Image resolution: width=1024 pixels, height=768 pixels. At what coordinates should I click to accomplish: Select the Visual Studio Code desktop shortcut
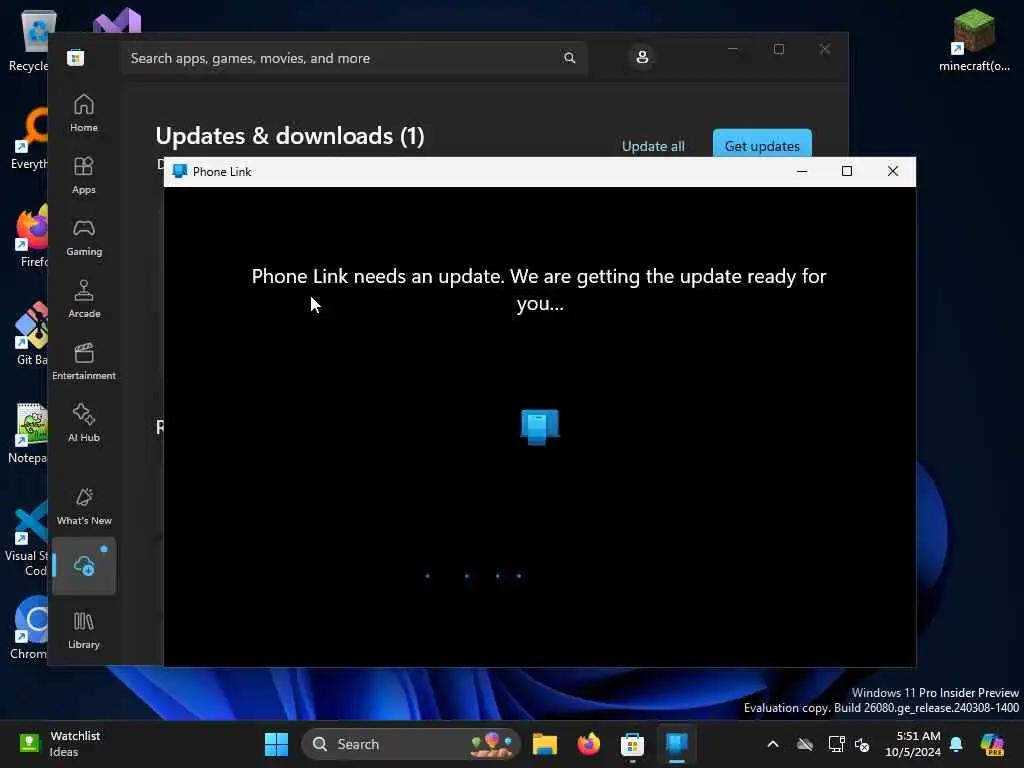27,538
